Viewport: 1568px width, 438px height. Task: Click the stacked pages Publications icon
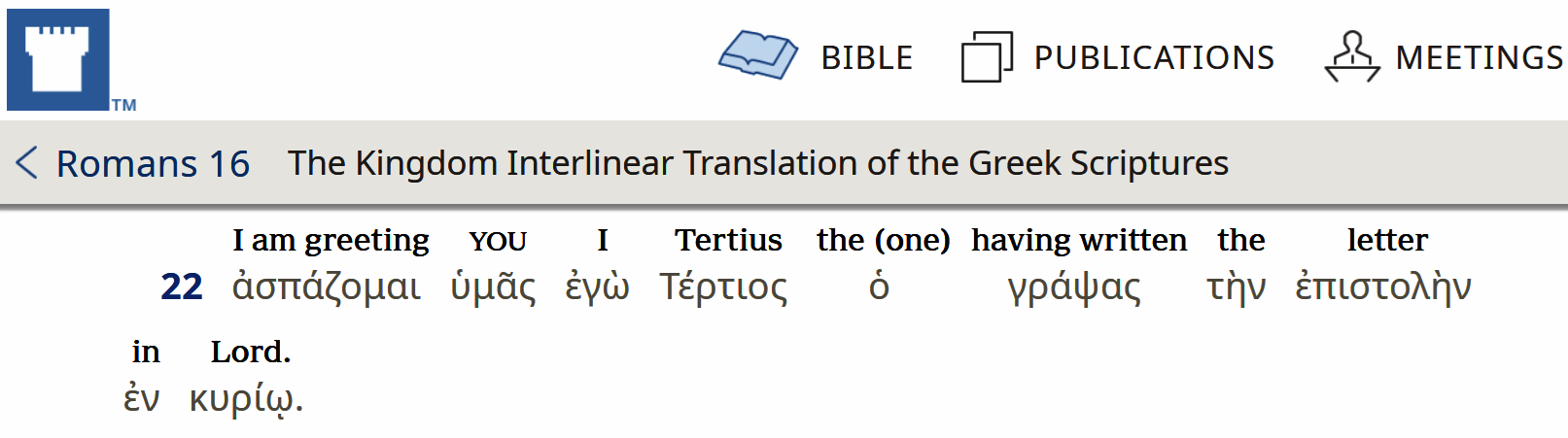(x=986, y=57)
